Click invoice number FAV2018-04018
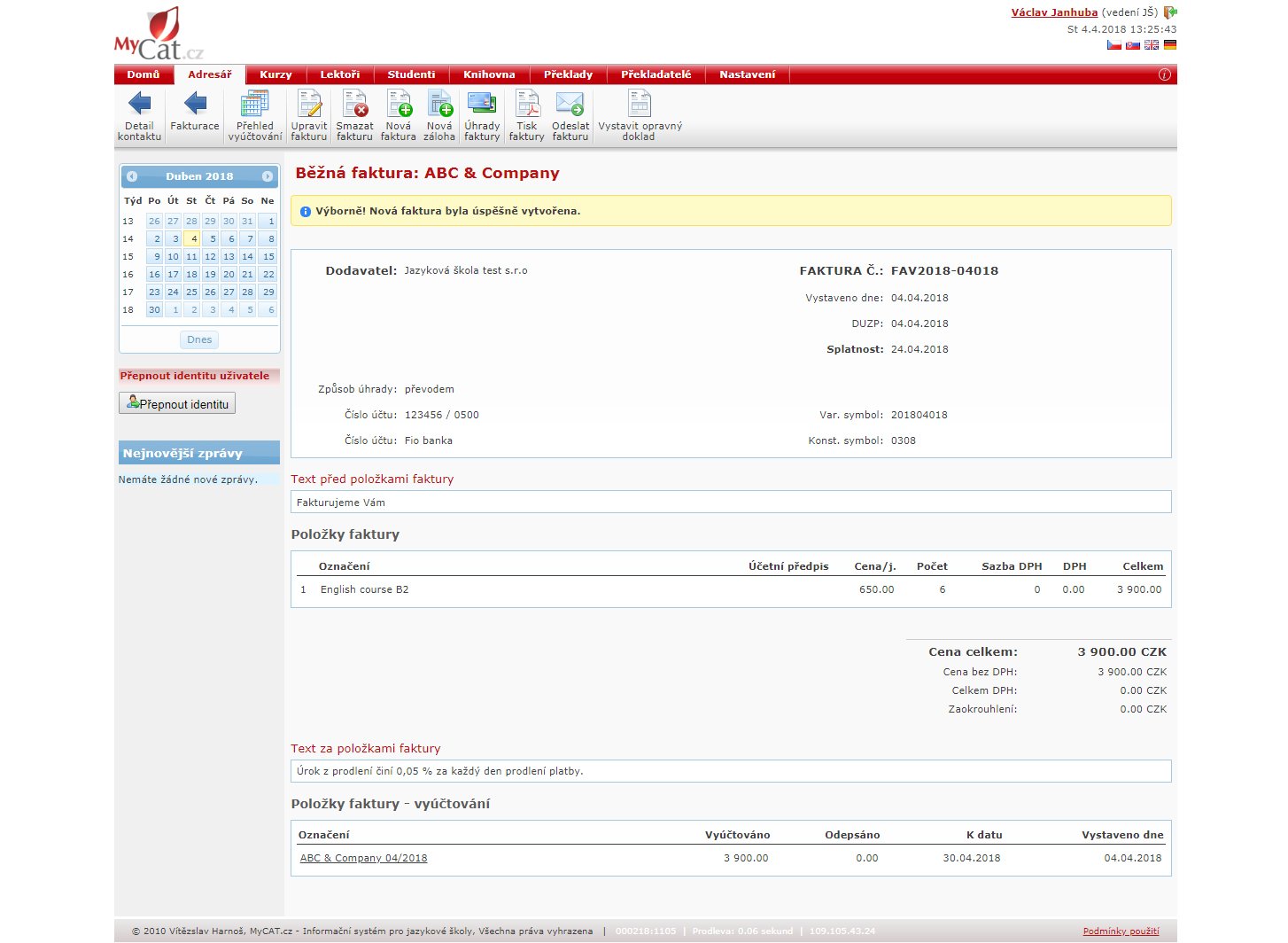 tap(944, 271)
